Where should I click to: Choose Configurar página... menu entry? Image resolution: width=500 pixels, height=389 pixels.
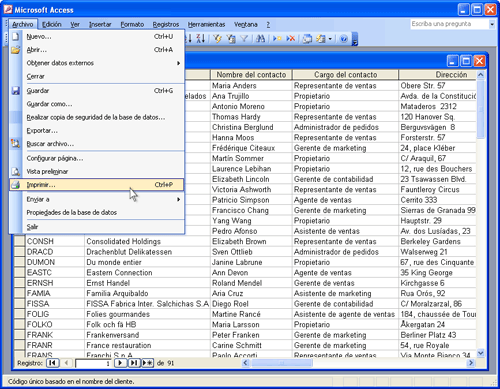pyautogui.click(x=97, y=158)
